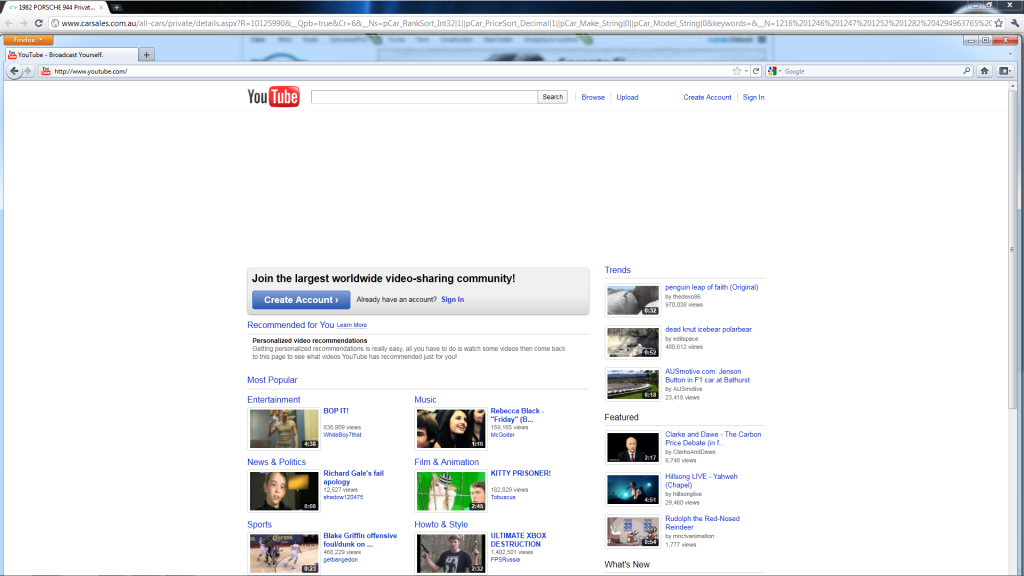Bookmark this page with the Firefox star
Screen dimensions: 1024x576
click(x=737, y=71)
